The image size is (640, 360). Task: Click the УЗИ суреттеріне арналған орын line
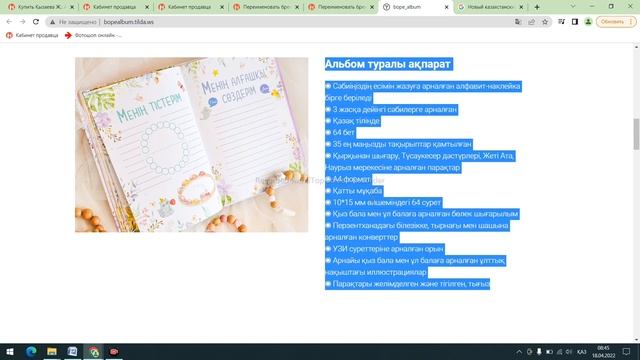click(x=384, y=249)
